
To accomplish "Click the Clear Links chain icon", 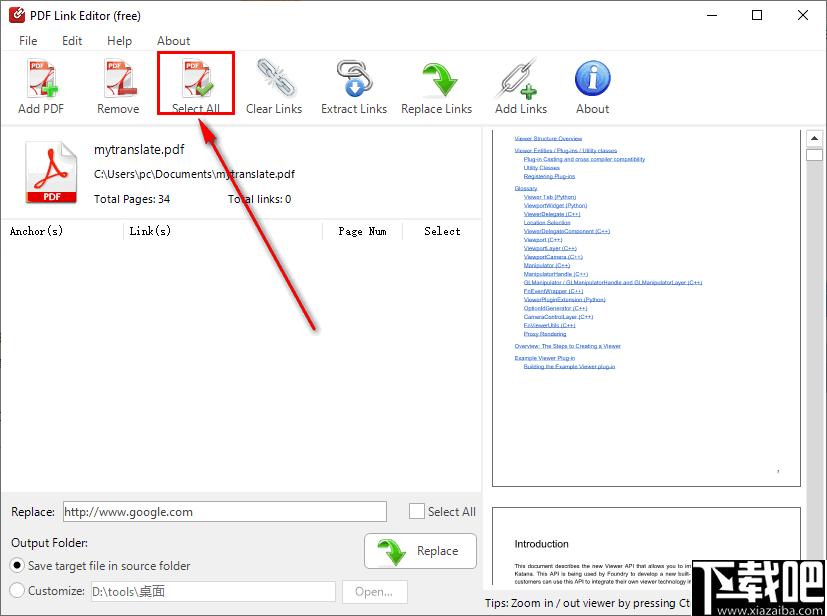I will (x=276, y=78).
